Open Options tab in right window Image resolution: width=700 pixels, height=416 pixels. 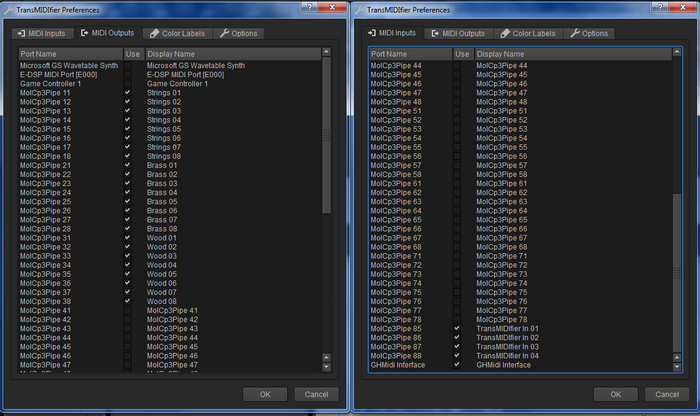pos(589,33)
